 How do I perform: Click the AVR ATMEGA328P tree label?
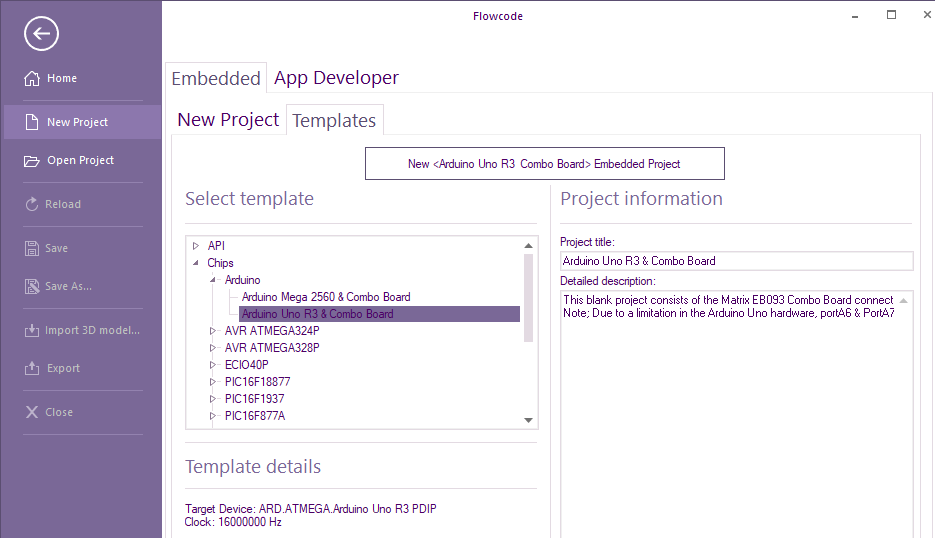point(272,348)
